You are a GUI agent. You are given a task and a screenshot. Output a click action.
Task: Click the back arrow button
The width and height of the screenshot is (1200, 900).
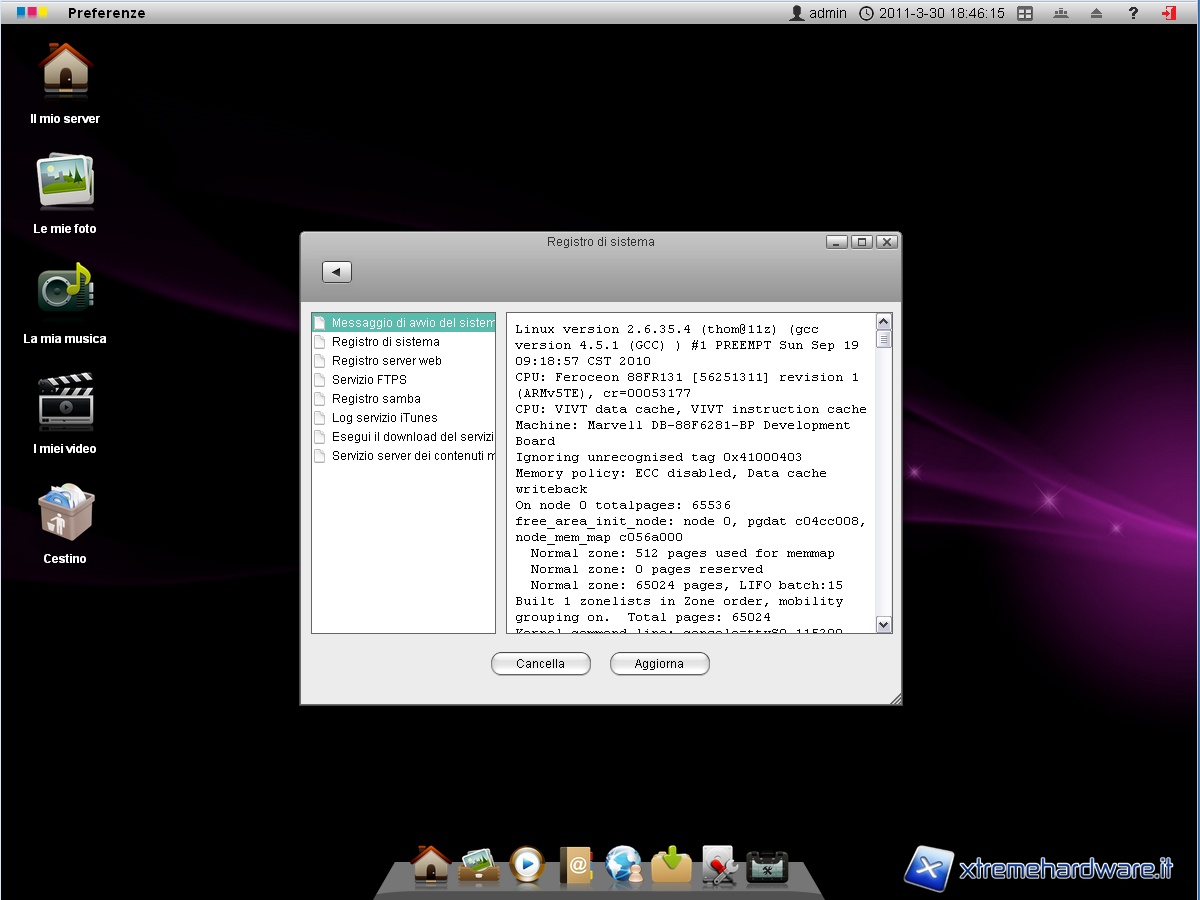pos(337,272)
